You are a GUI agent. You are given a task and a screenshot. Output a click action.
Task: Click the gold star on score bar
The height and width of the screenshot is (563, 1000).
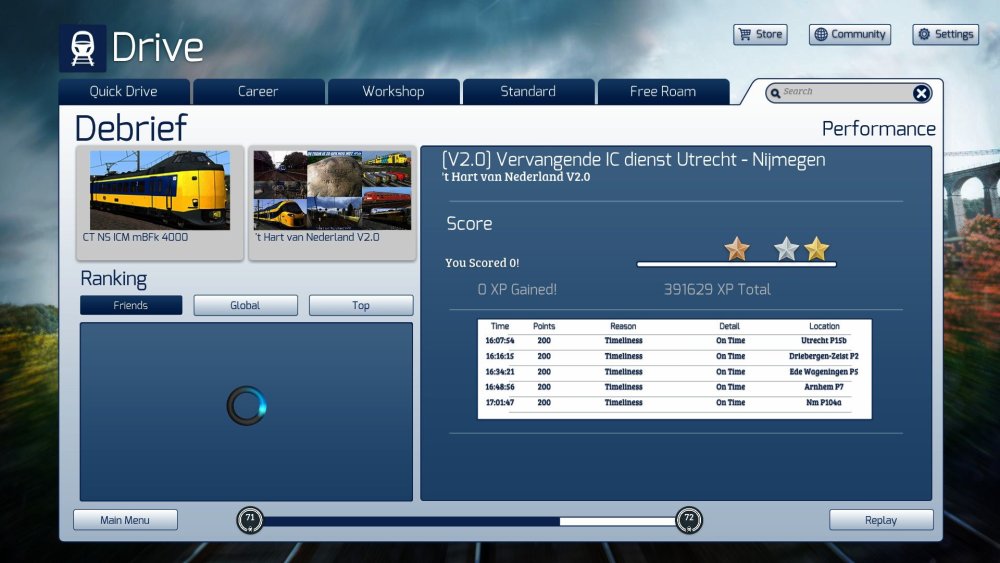pos(817,249)
